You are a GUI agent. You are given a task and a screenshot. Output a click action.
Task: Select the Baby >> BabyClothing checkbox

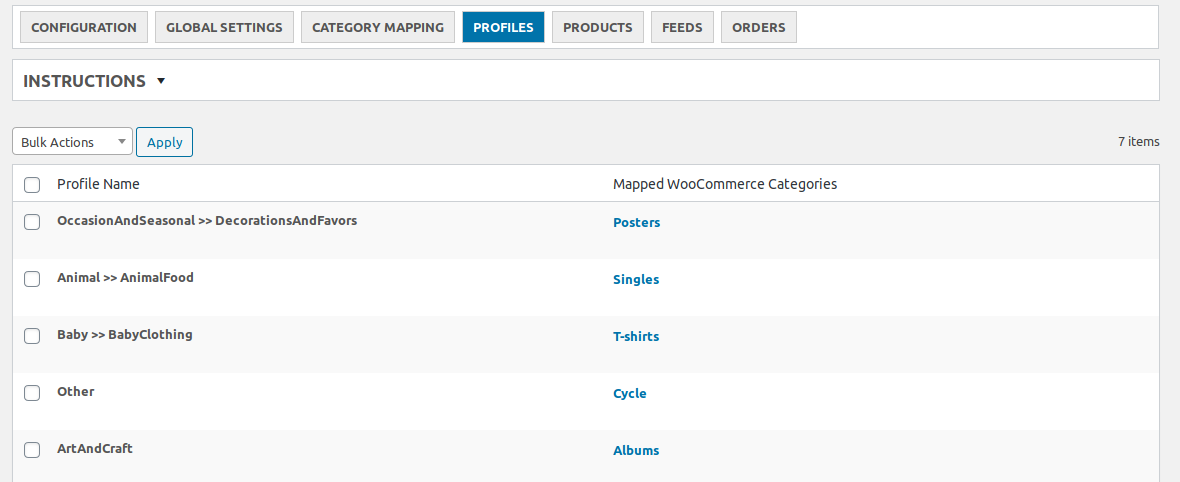(x=32, y=336)
